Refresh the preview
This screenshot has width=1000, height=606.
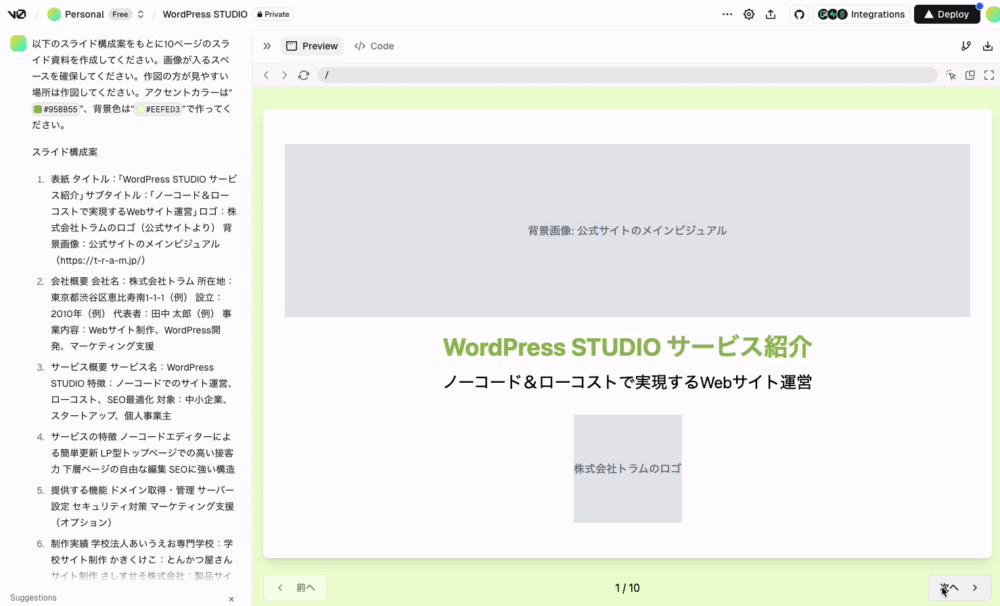(x=304, y=75)
